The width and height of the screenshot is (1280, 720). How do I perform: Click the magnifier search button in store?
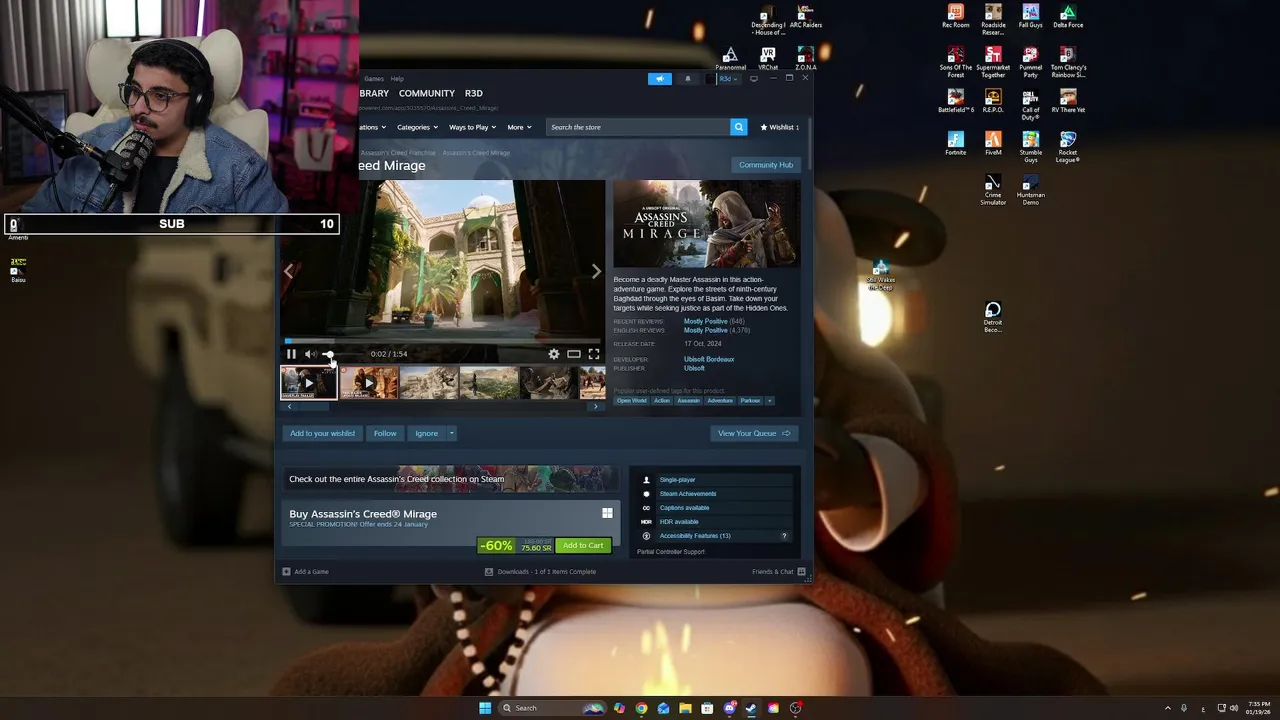pyautogui.click(x=739, y=127)
